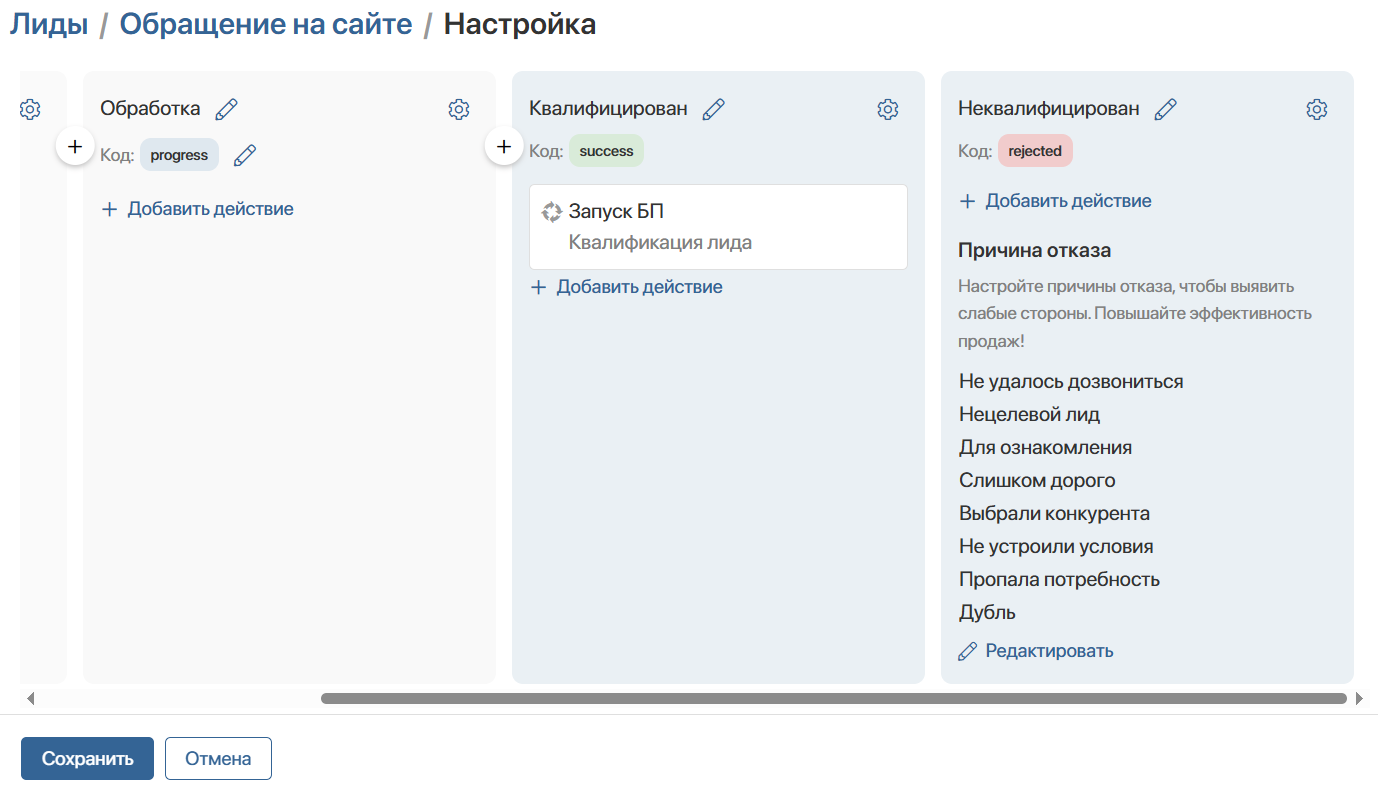Select the reason Не устроили условия
This screenshot has width=1378, height=790.
[1056, 546]
